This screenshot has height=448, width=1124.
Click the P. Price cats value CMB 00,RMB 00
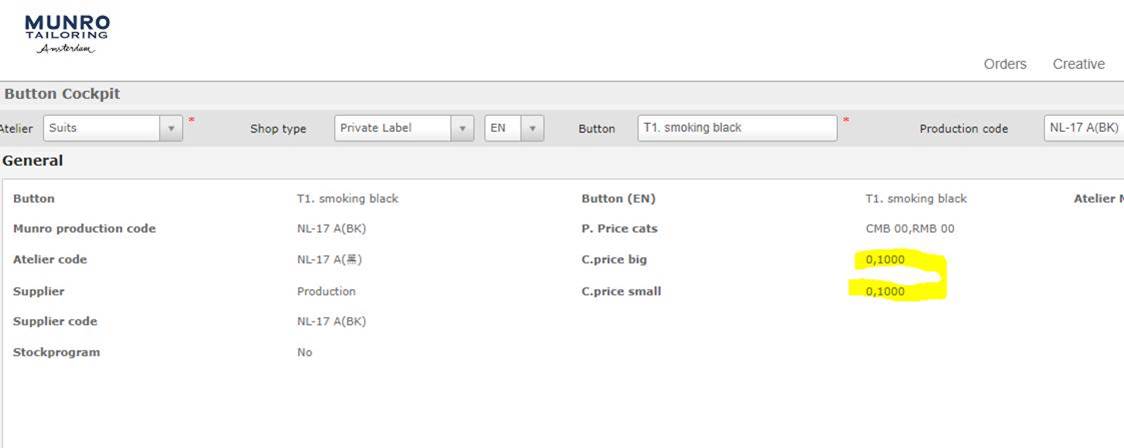[x=910, y=229]
